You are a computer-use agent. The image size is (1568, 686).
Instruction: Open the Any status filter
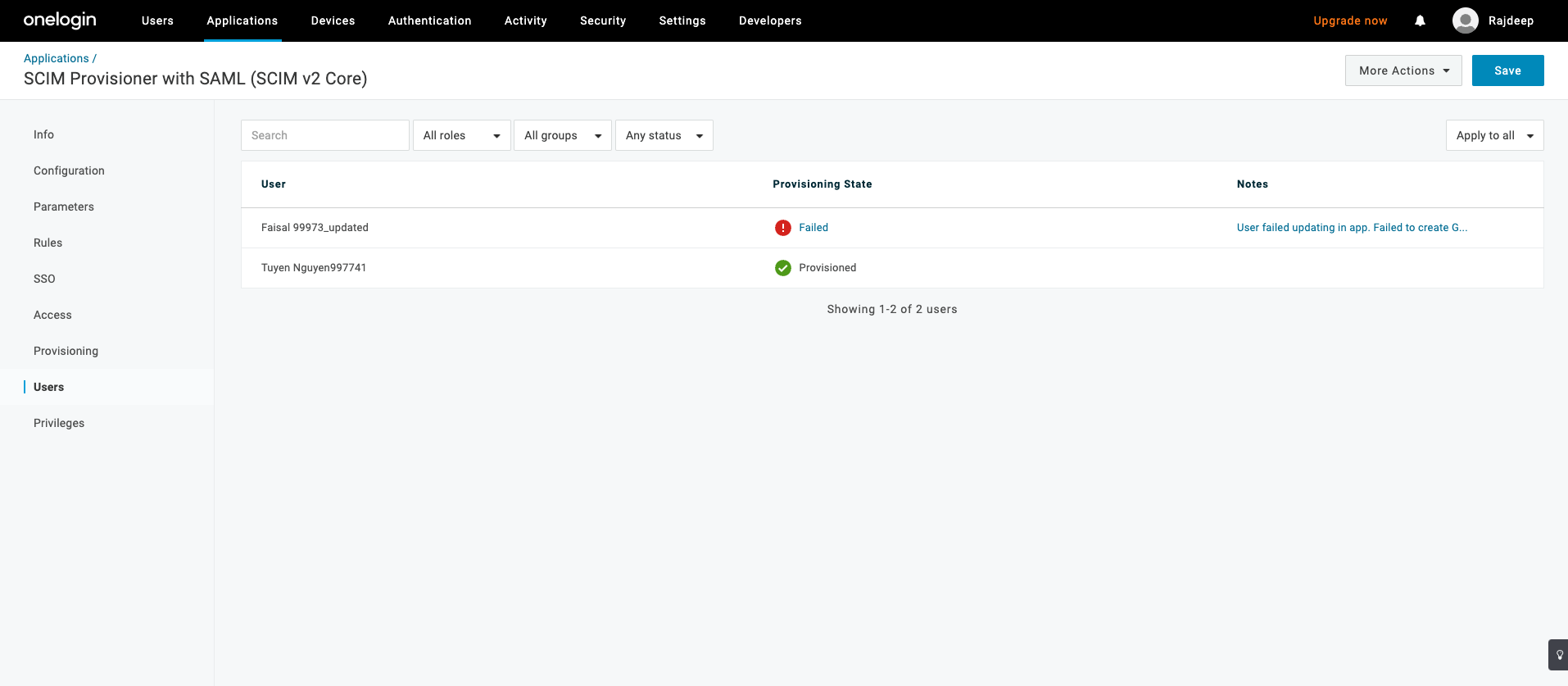(x=664, y=135)
